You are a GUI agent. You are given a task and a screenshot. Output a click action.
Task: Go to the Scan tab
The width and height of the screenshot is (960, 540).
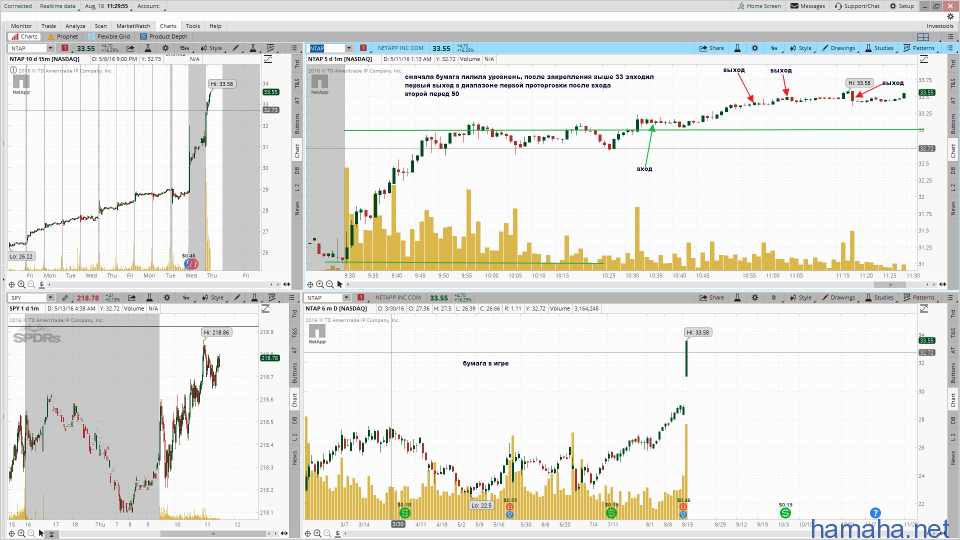pos(101,26)
